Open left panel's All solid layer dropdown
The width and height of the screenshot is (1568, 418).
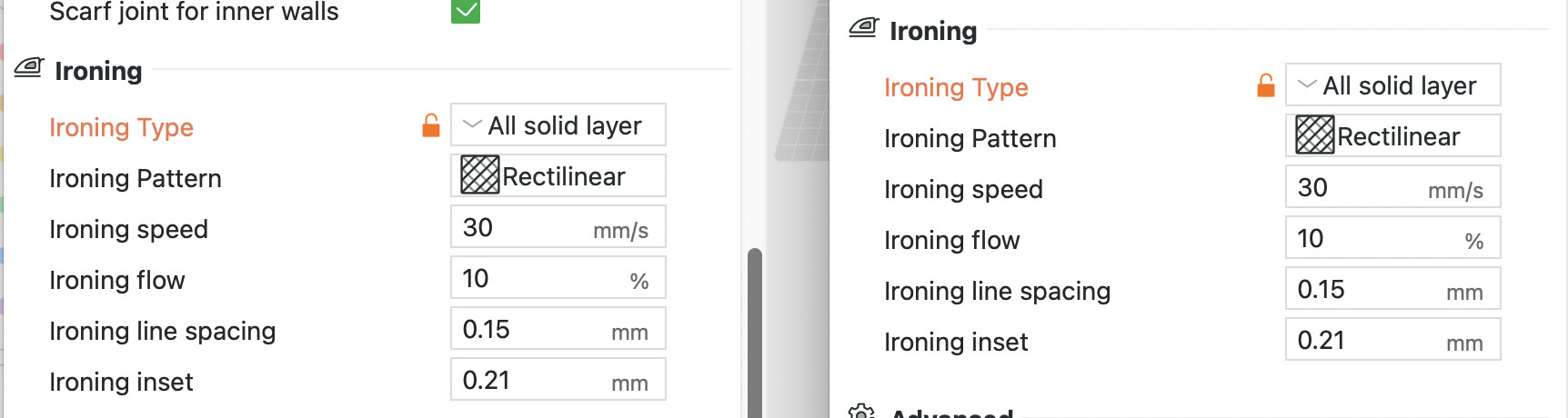tap(558, 124)
